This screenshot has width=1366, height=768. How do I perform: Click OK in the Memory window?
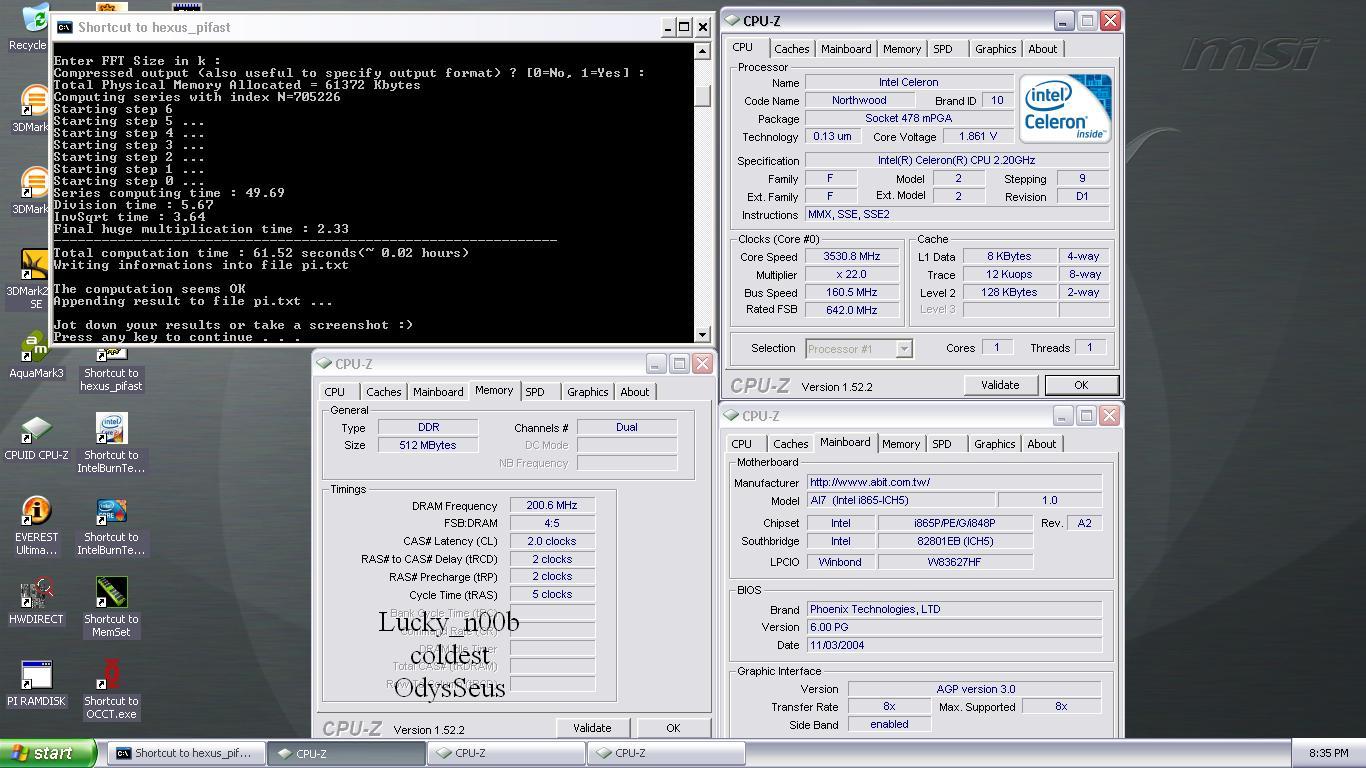673,728
